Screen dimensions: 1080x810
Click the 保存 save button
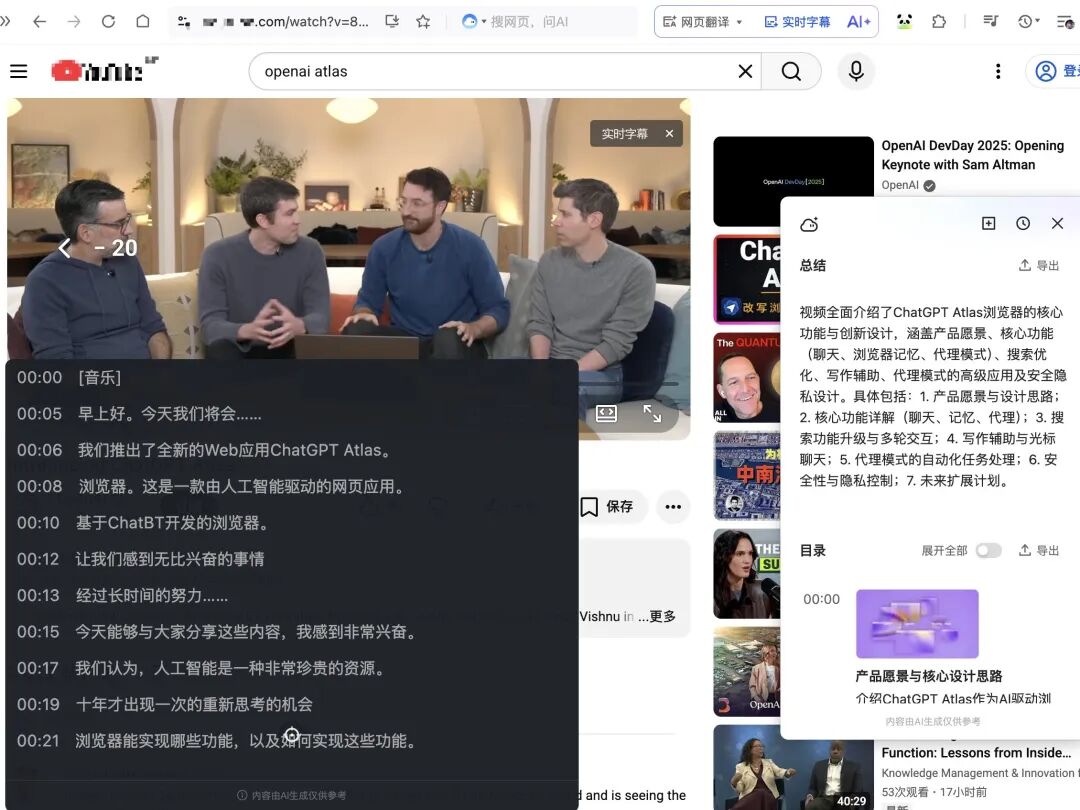611,507
